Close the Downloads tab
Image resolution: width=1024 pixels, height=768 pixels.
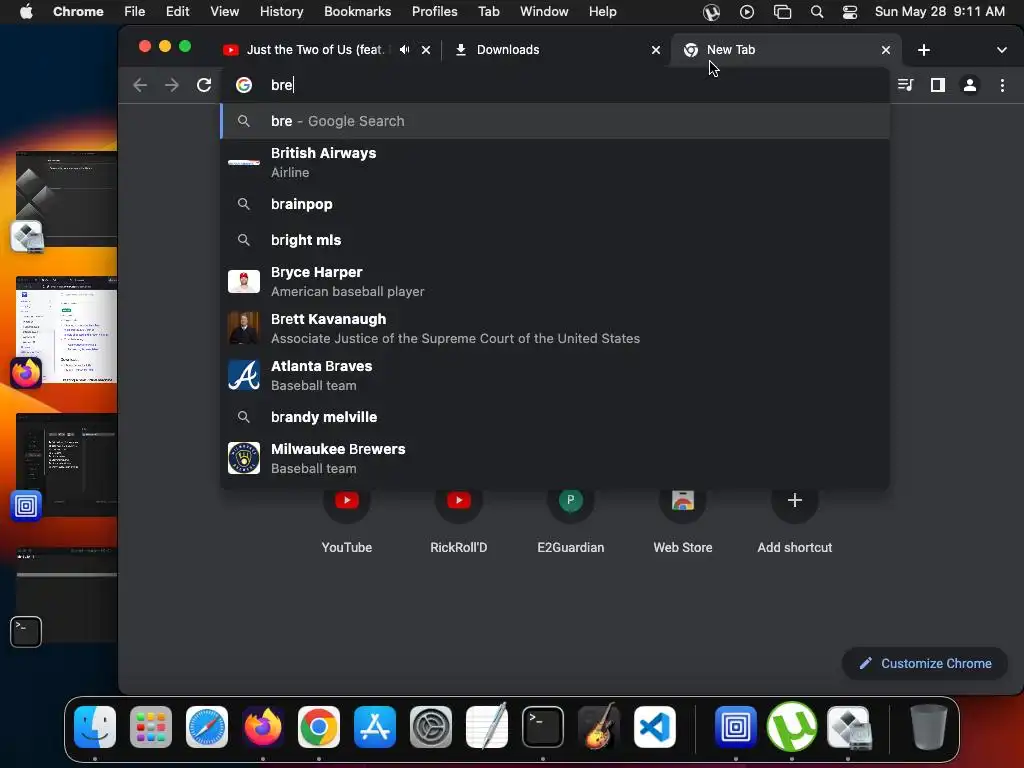(656, 50)
